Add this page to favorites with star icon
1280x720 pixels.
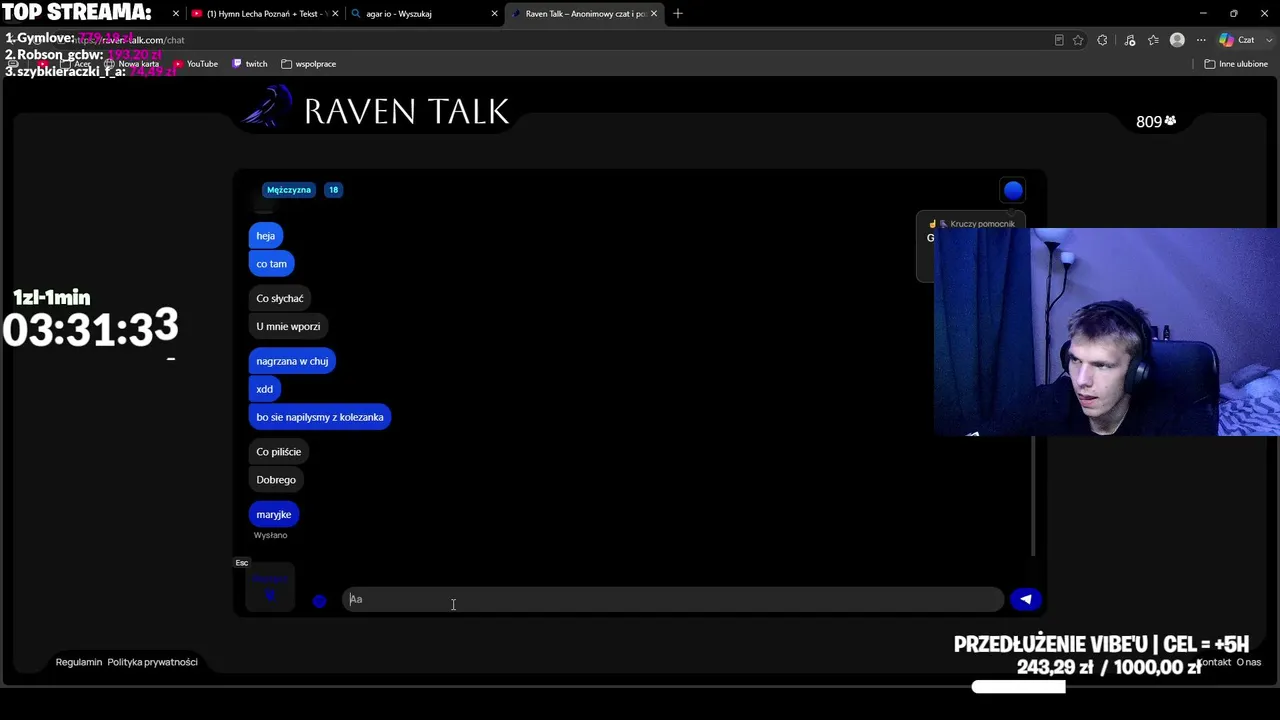pos(1078,40)
